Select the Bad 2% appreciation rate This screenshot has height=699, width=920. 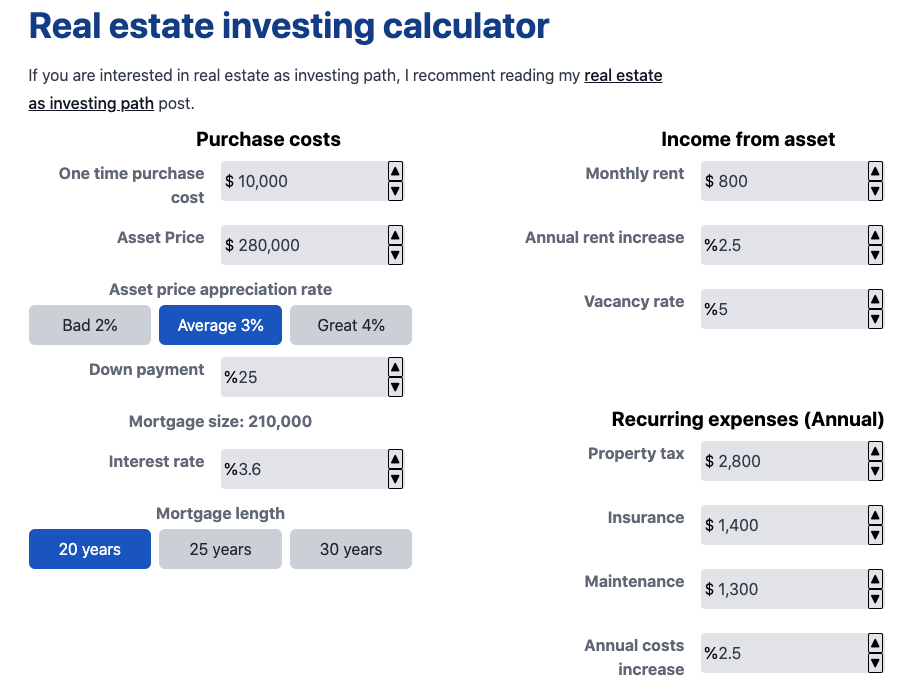(89, 325)
